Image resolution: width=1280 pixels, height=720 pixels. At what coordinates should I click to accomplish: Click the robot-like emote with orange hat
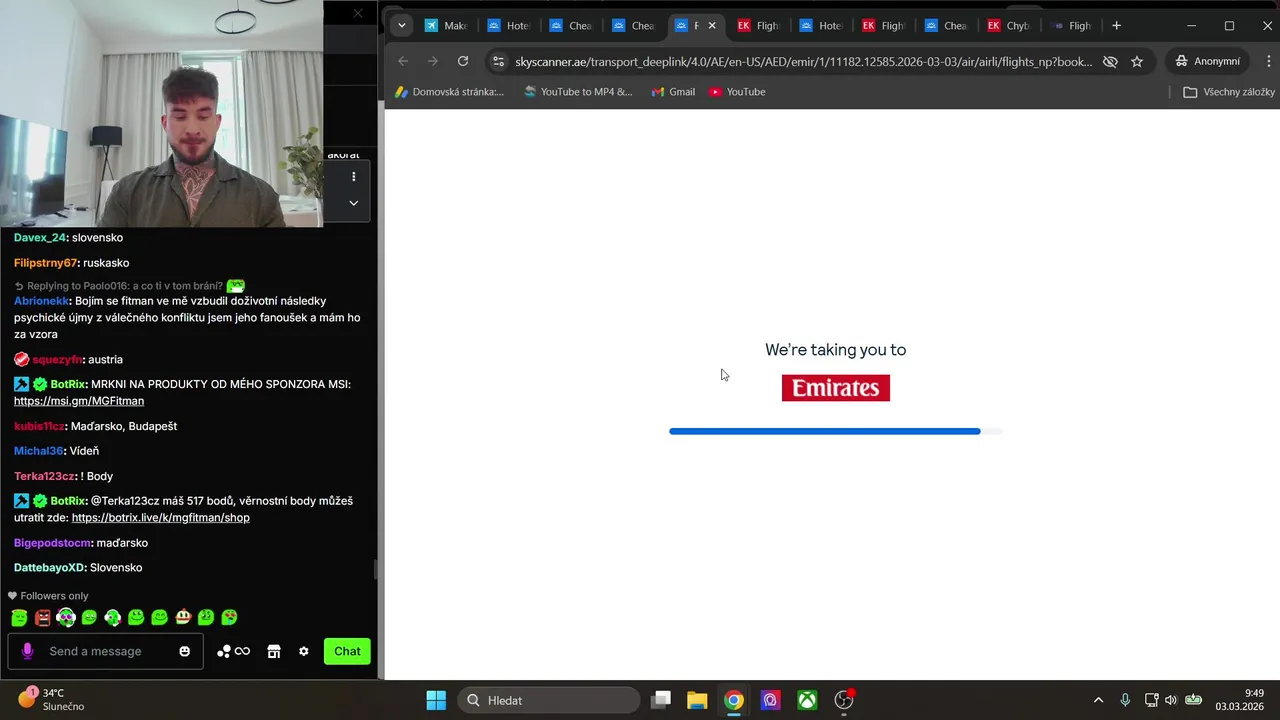pos(183,618)
